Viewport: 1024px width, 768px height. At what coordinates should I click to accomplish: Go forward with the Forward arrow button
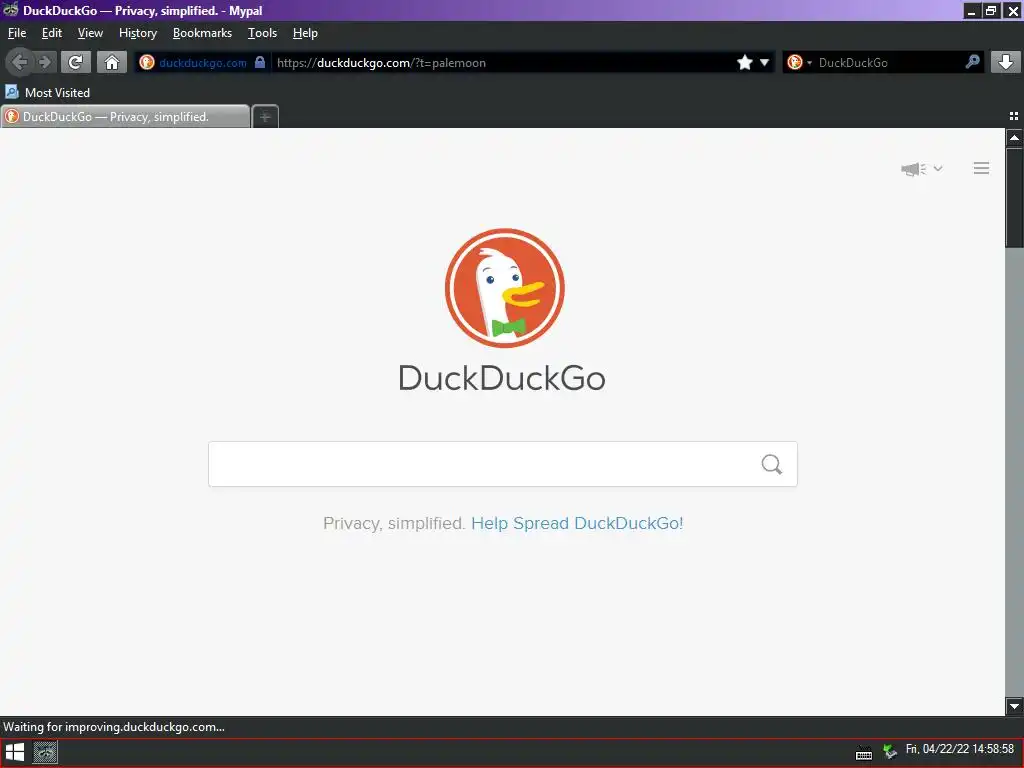point(44,63)
